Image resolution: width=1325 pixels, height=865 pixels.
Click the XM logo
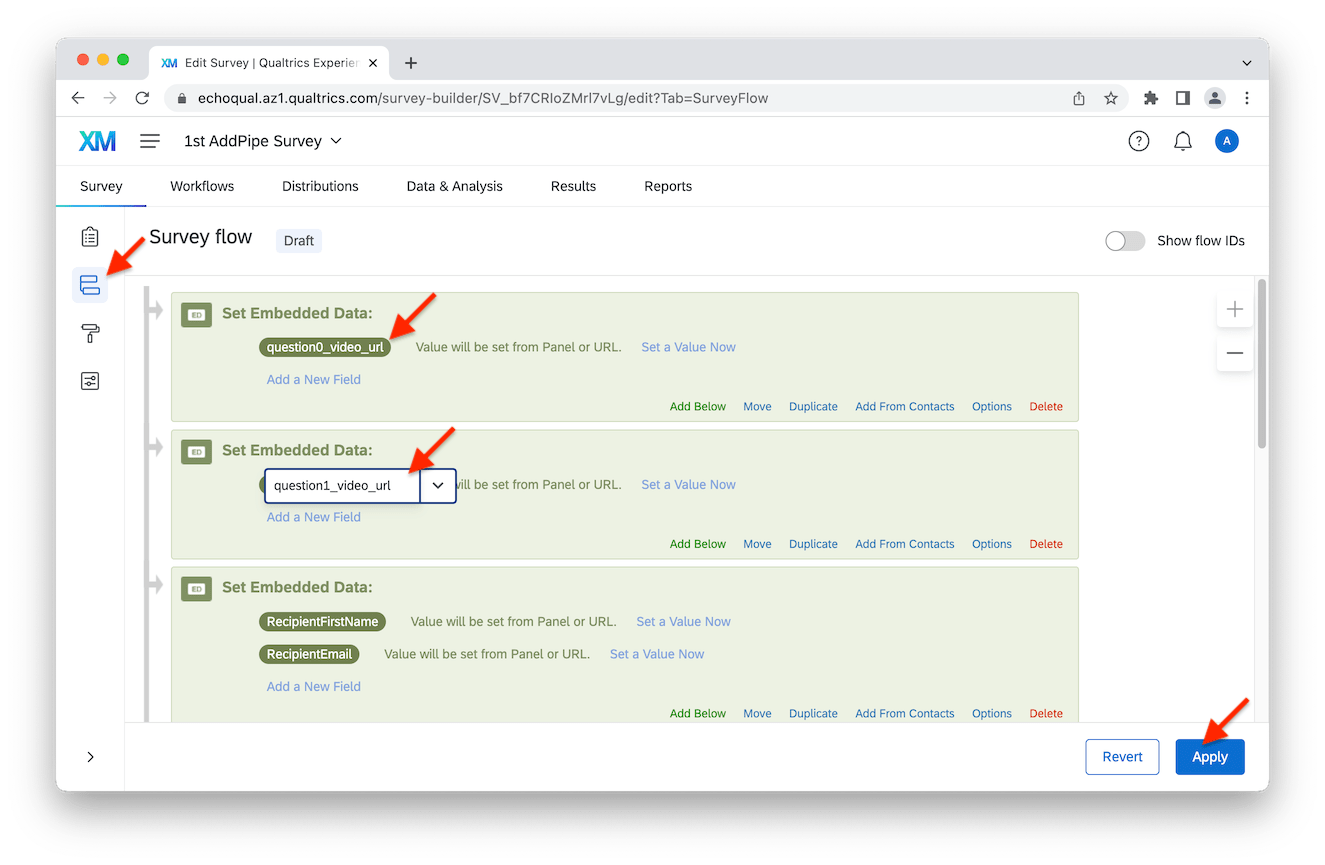pyautogui.click(x=96, y=141)
